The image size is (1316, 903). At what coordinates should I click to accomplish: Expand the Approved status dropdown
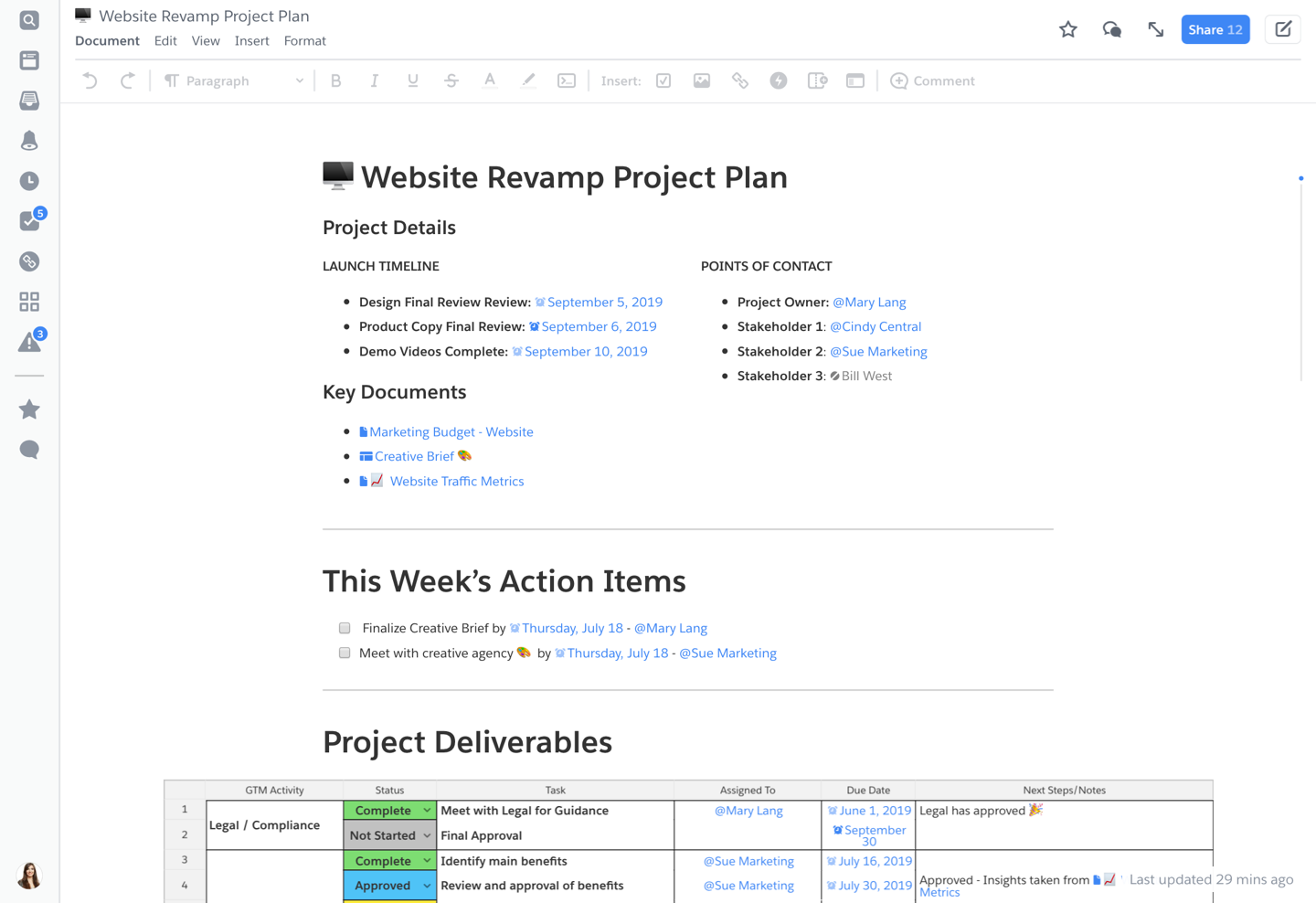[x=426, y=886]
